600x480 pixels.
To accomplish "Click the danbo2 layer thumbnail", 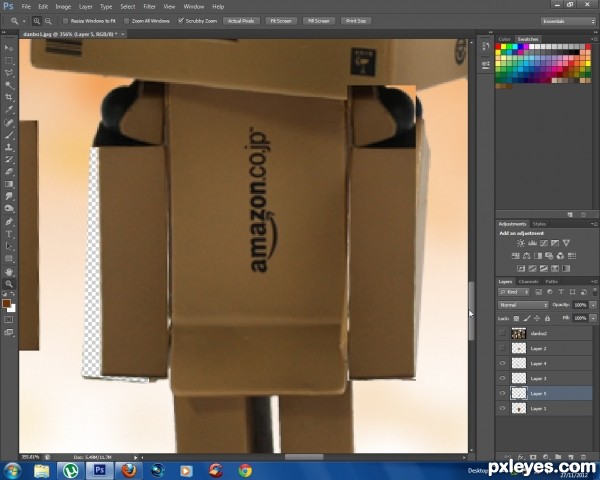I will 518,333.
